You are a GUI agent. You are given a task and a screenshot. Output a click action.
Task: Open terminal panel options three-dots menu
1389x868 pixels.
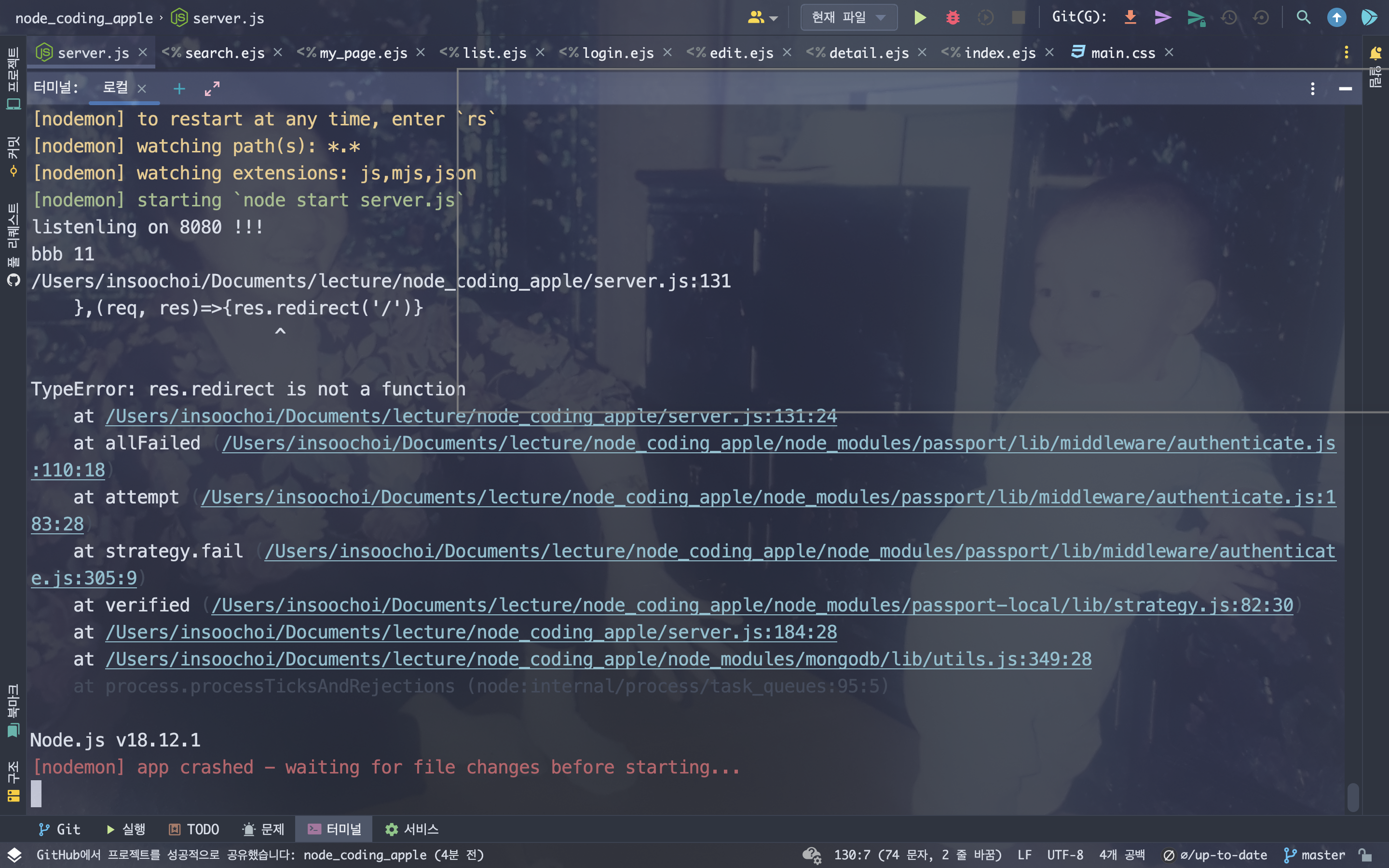pos(1313,88)
